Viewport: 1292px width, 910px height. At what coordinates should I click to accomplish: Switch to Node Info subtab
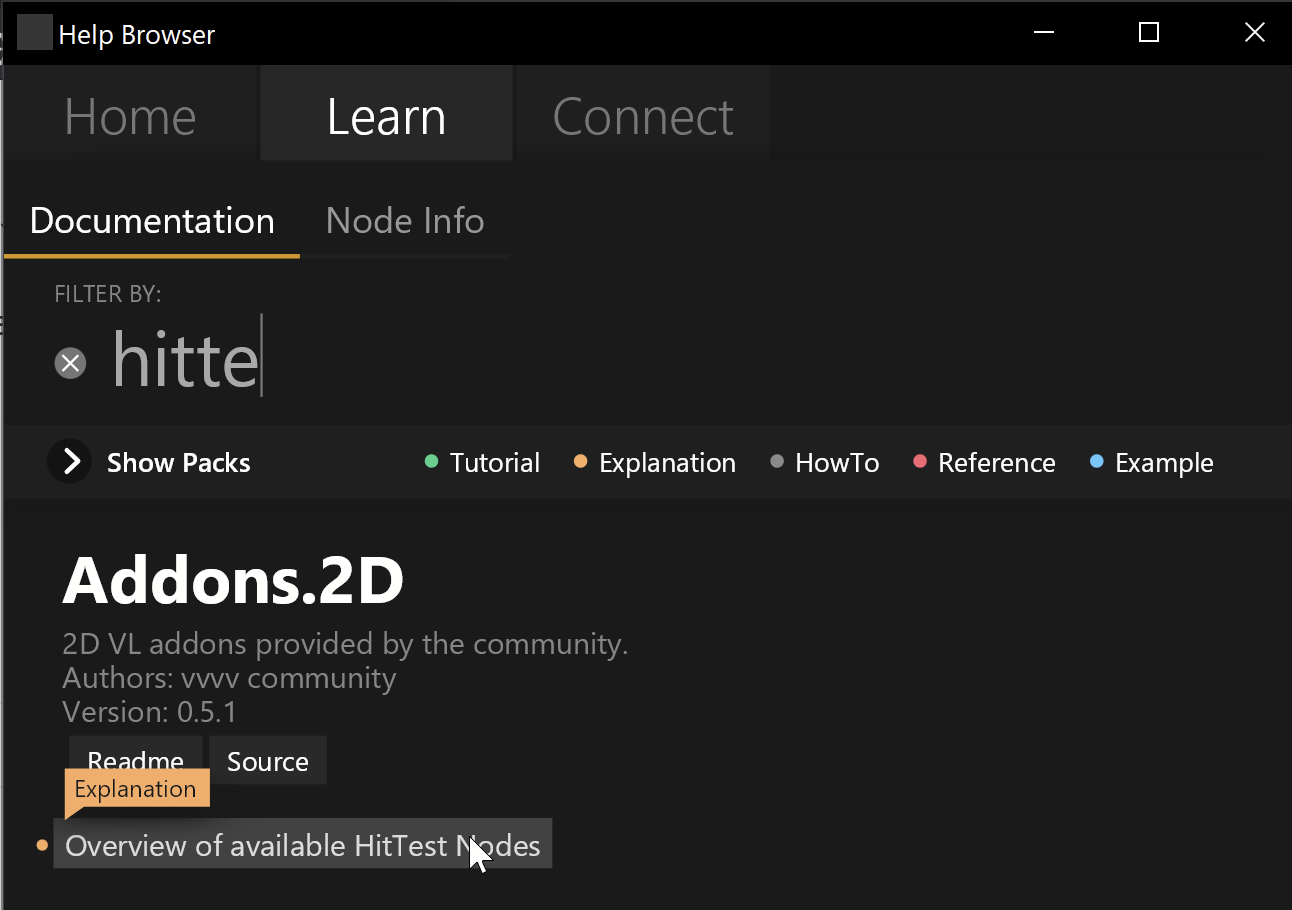[x=405, y=221]
